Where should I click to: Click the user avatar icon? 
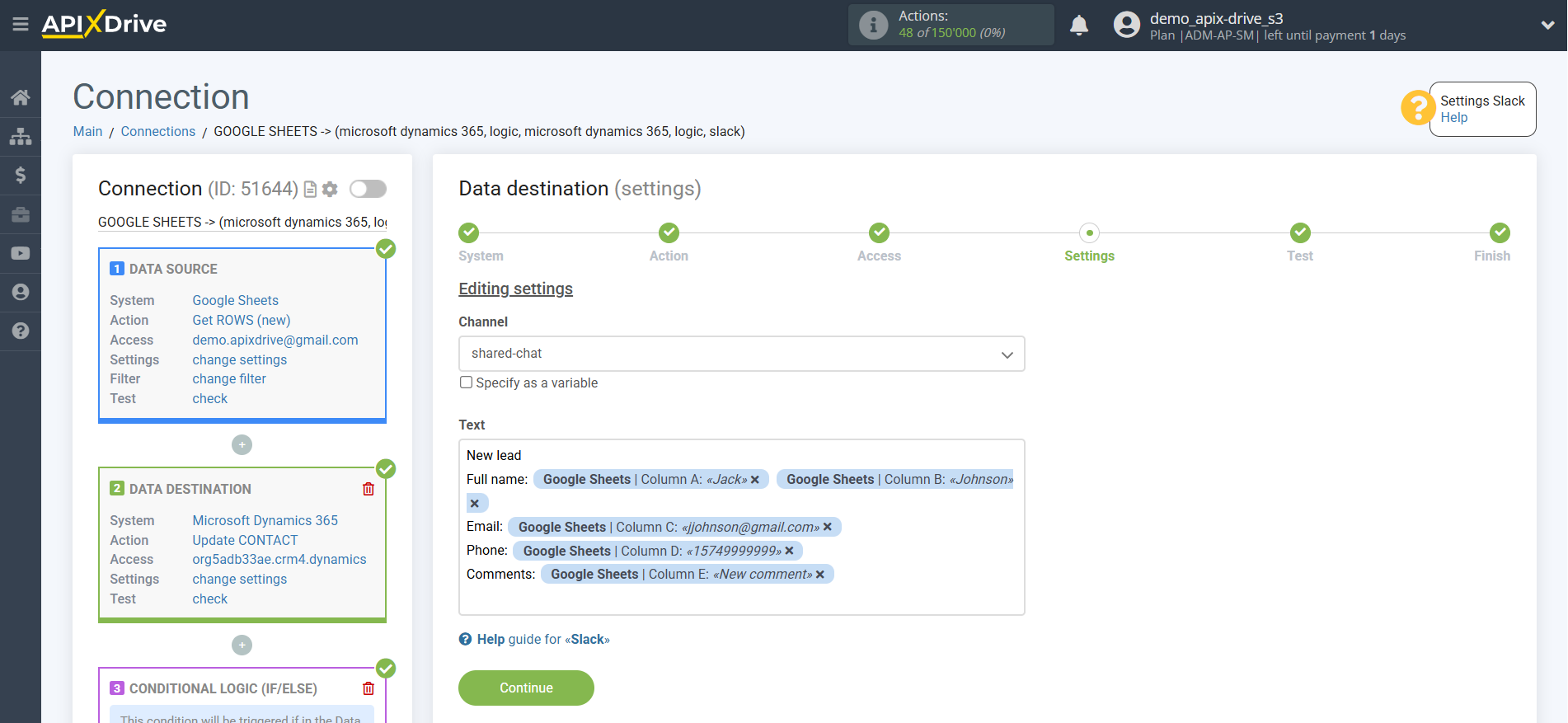click(1126, 25)
